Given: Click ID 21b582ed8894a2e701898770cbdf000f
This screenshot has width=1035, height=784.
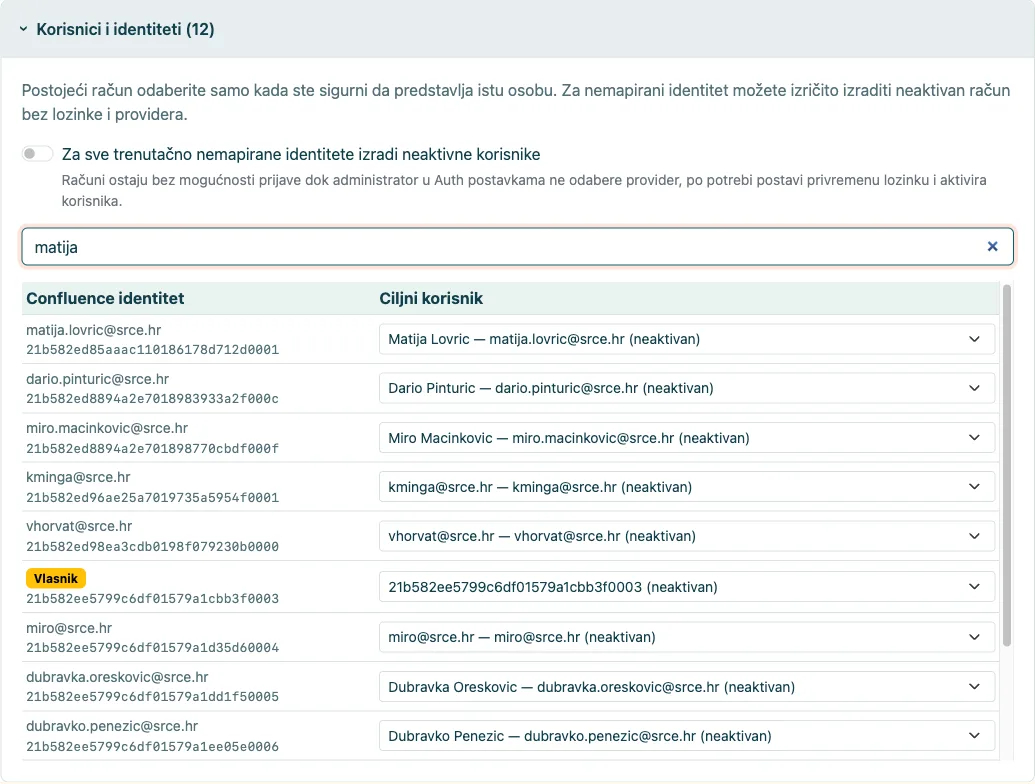Looking at the screenshot, I should click(152, 448).
